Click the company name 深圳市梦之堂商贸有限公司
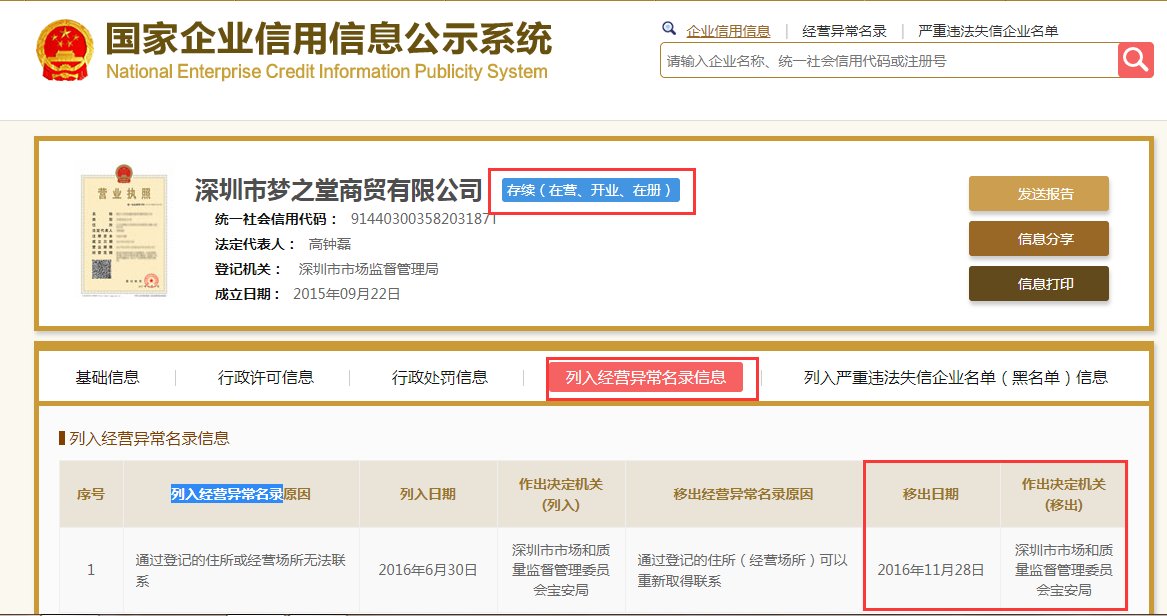This screenshot has width=1167, height=616. 336,189
